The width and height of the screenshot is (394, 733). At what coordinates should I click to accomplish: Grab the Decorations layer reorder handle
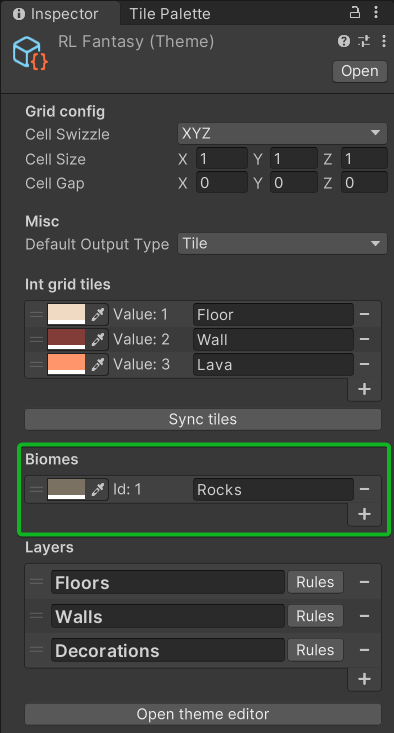tap(36, 650)
